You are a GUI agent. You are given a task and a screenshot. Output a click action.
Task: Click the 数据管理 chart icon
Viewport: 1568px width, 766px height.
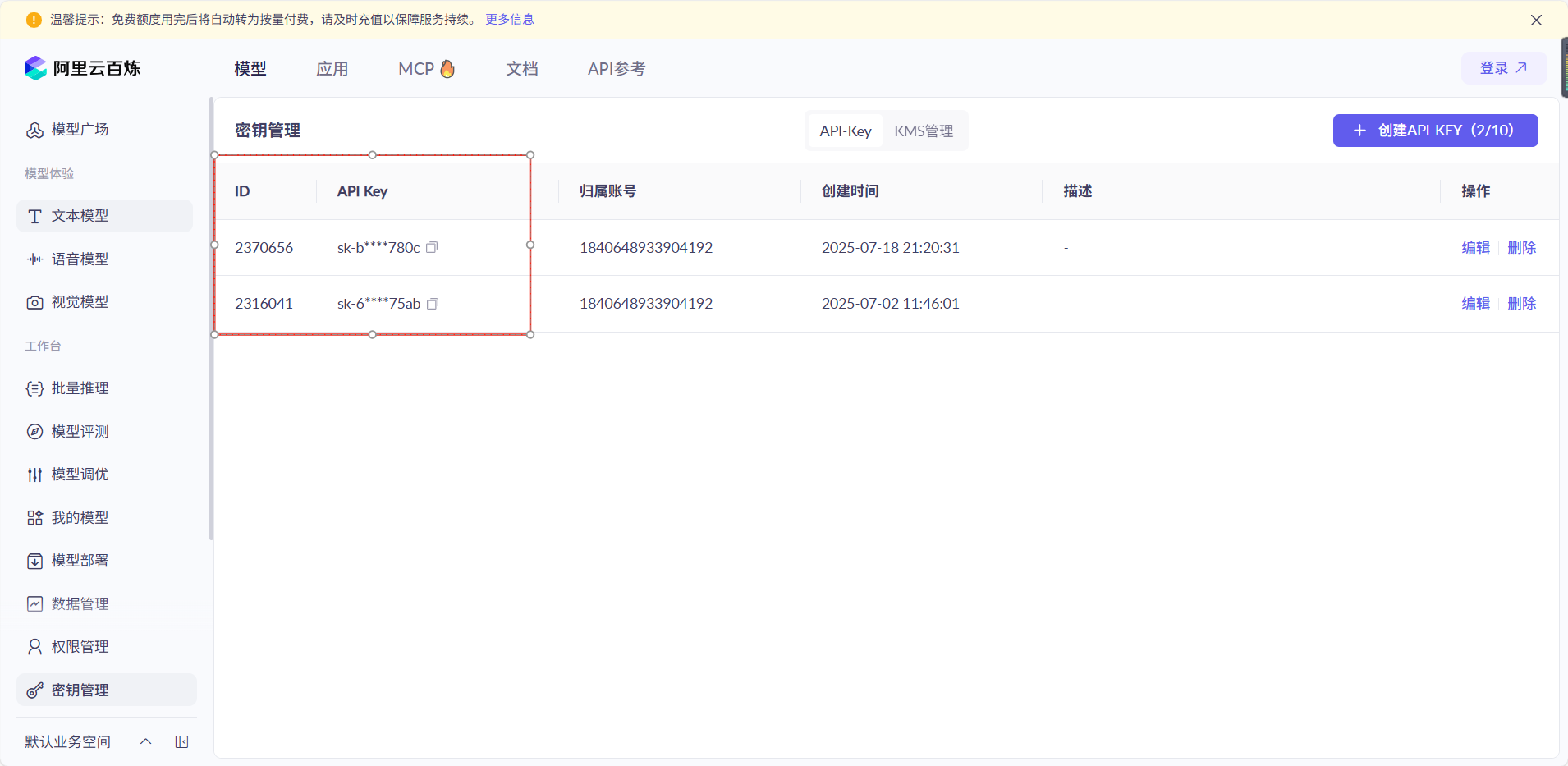coord(34,604)
